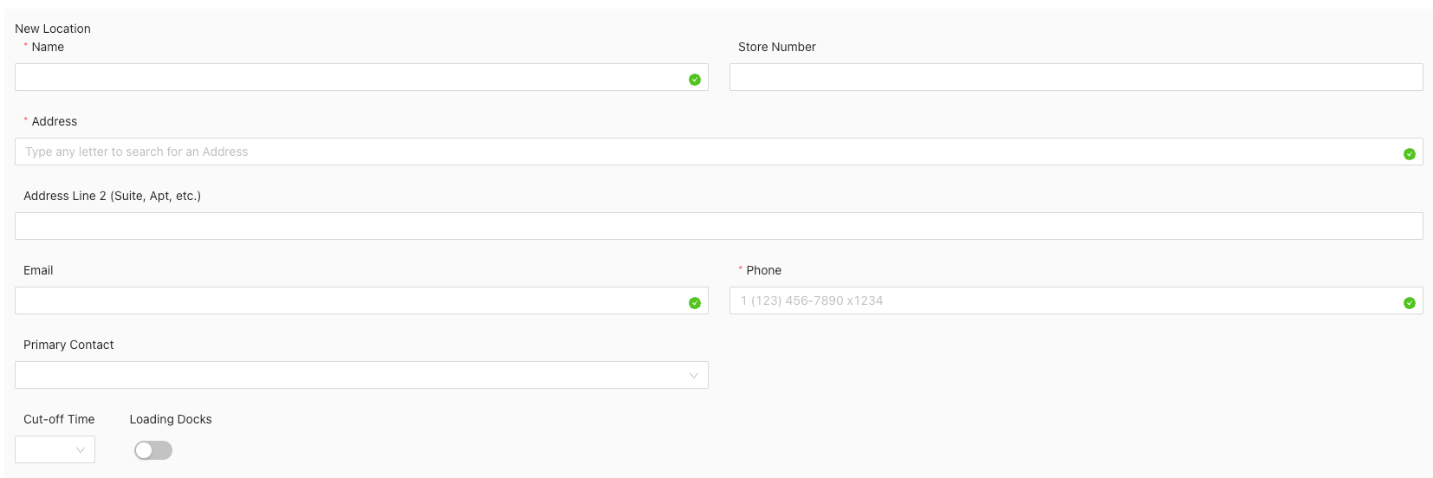Viewport: 1433px width, 478px height.
Task: Click the Cut-off Time label
Action: (59, 419)
